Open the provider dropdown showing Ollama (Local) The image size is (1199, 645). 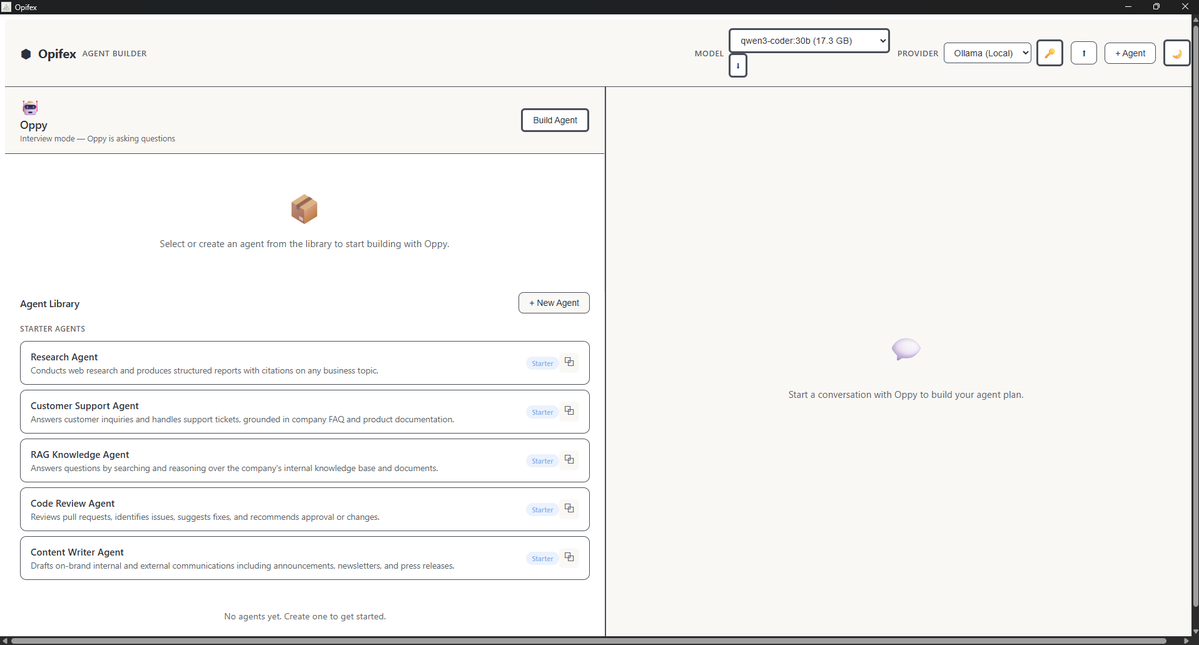click(x=987, y=53)
